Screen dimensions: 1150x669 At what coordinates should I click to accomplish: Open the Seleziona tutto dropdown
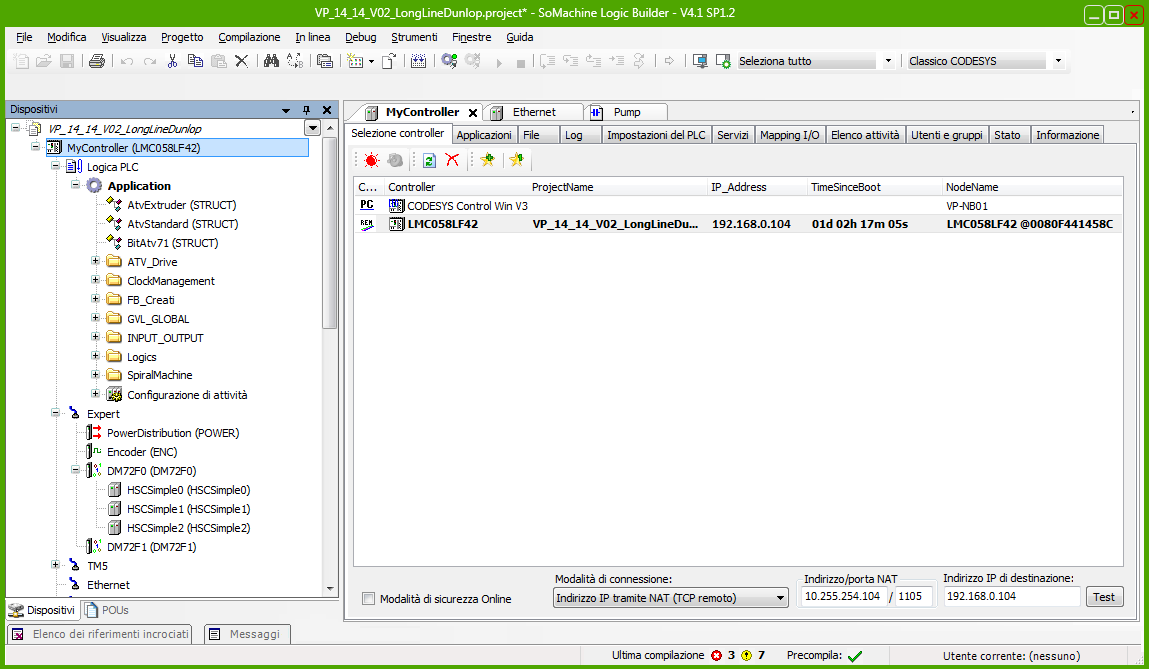coord(888,61)
